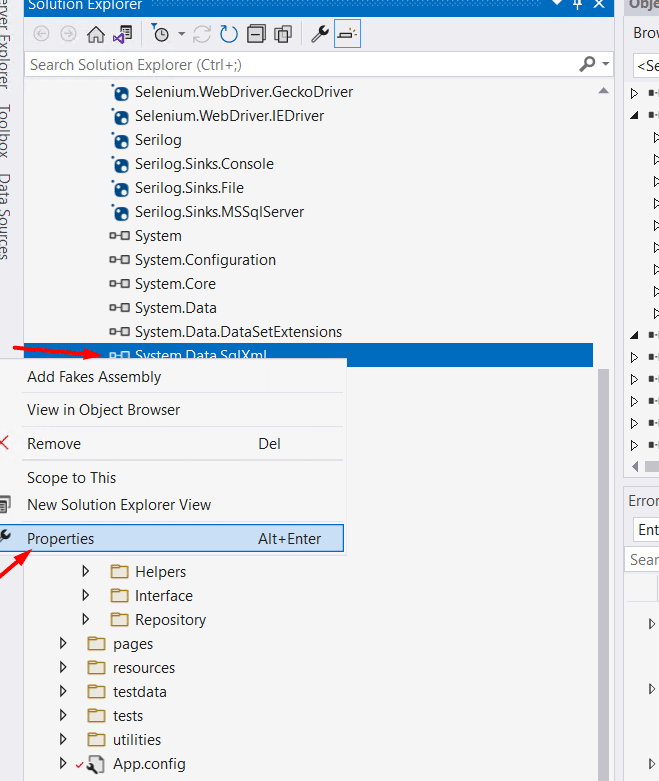This screenshot has width=659, height=781.
Task: Click the Refresh icon in Solution Explorer
Action: click(x=229, y=34)
